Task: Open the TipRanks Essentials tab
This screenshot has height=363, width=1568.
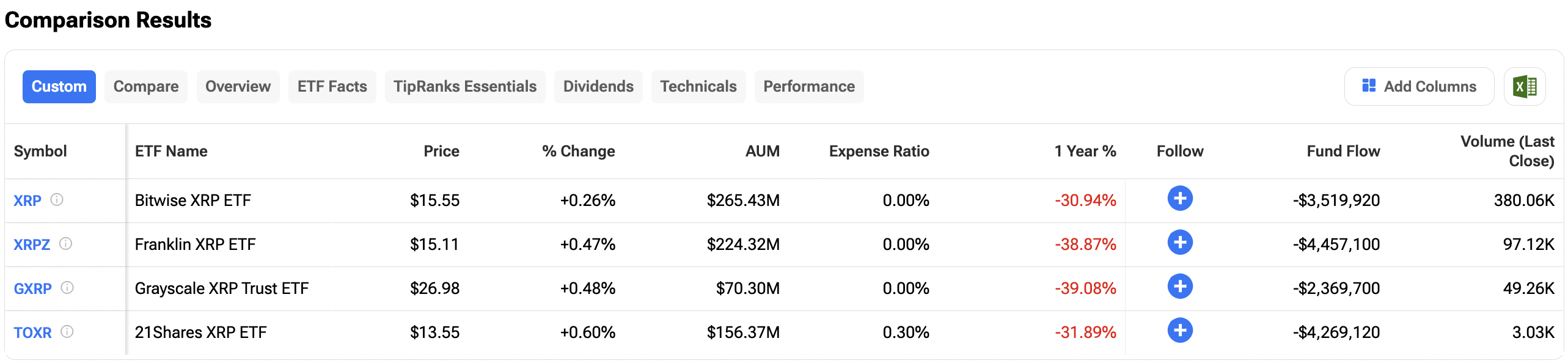Action: 465,87
